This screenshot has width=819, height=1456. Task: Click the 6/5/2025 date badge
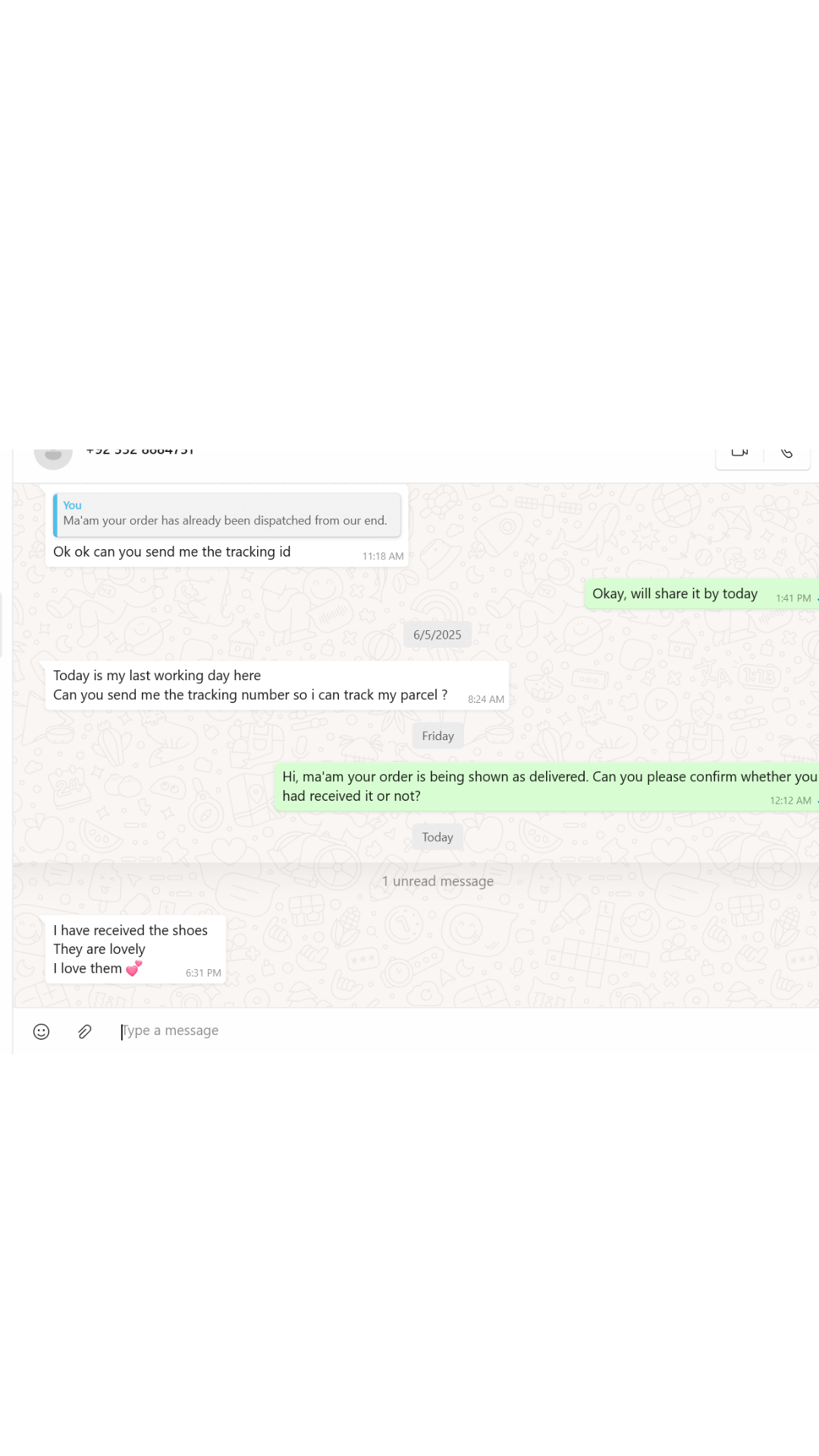click(437, 635)
